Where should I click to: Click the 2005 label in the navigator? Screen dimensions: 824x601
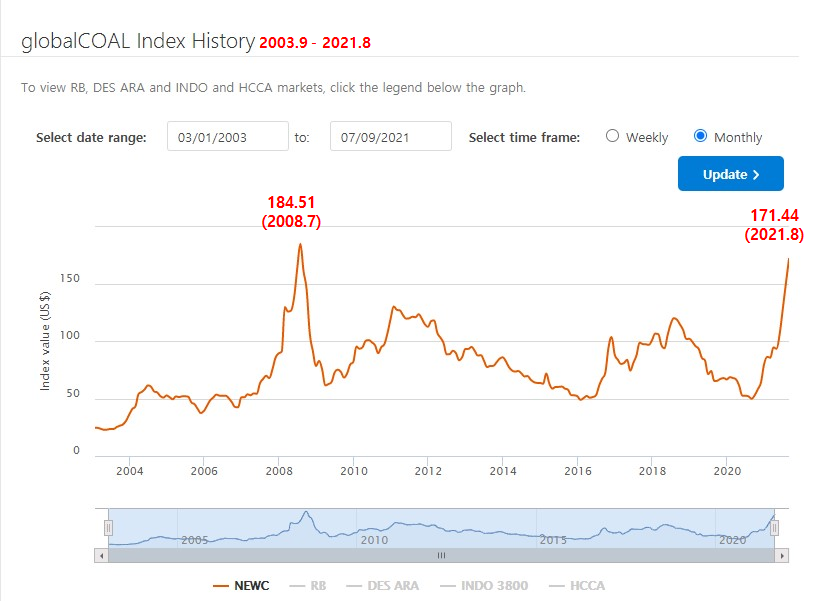tap(195, 540)
